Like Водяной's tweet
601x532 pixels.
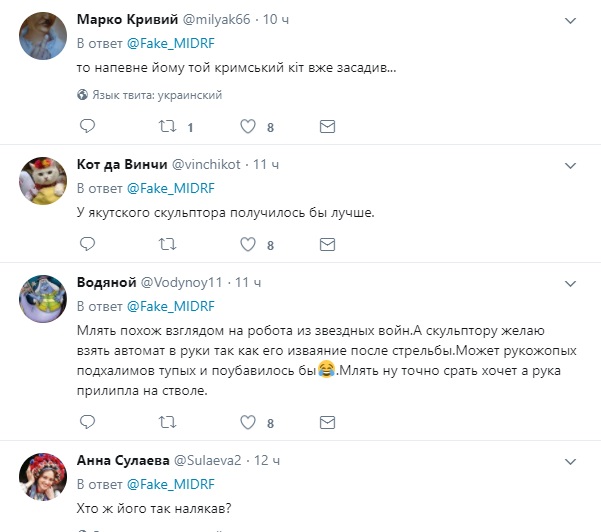(x=249, y=424)
